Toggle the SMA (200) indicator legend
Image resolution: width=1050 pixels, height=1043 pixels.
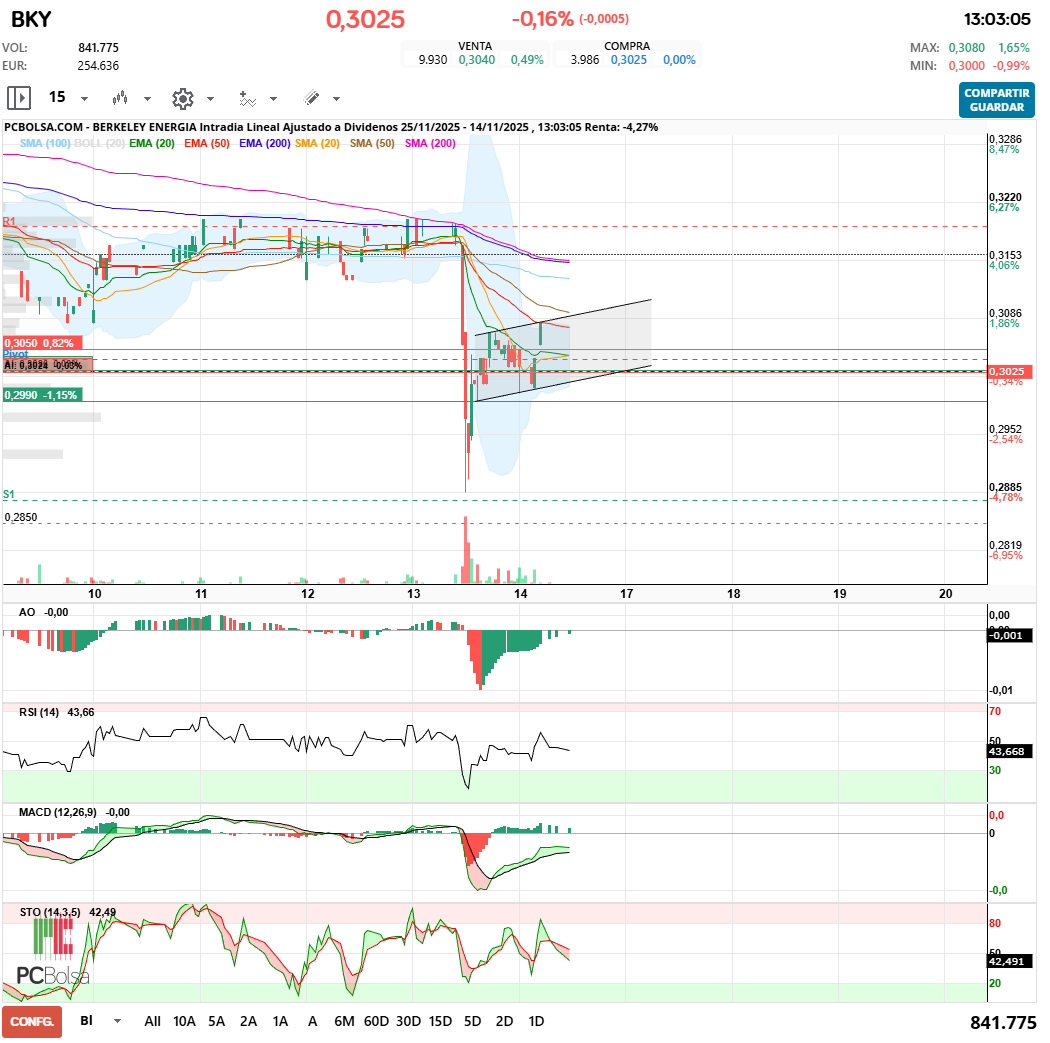430,143
